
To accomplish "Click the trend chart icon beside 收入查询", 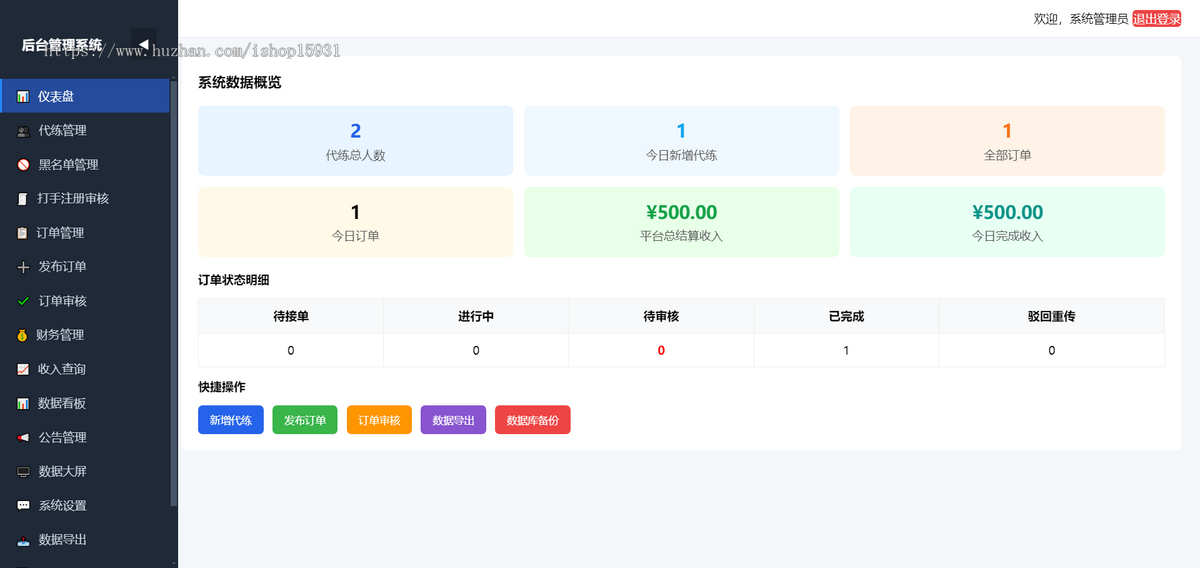I will tap(23, 369).
